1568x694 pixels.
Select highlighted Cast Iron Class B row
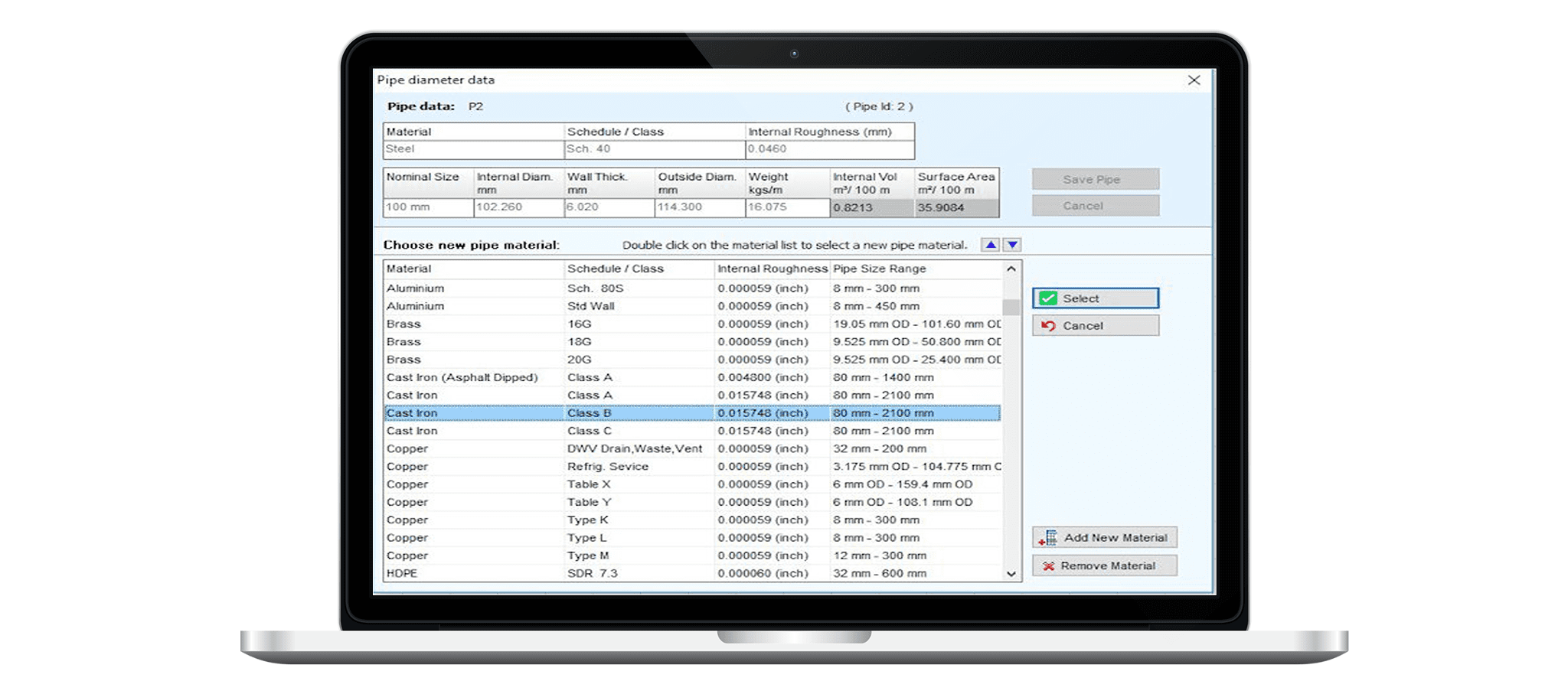coord(692,413)
